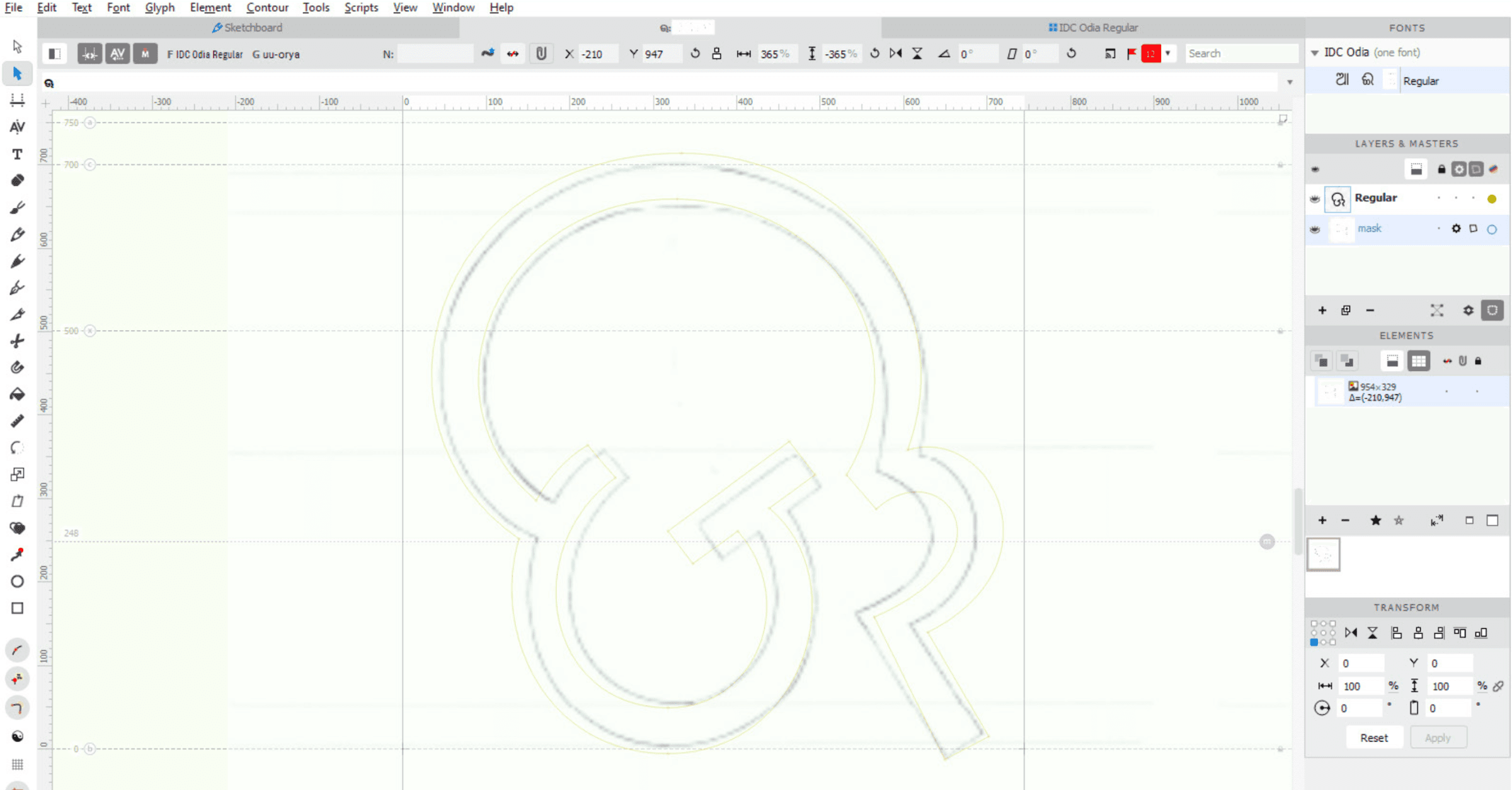Screen dimensions: 1512x790
Task: Click the red flag icon
Action: click(x=1131, y=54)
